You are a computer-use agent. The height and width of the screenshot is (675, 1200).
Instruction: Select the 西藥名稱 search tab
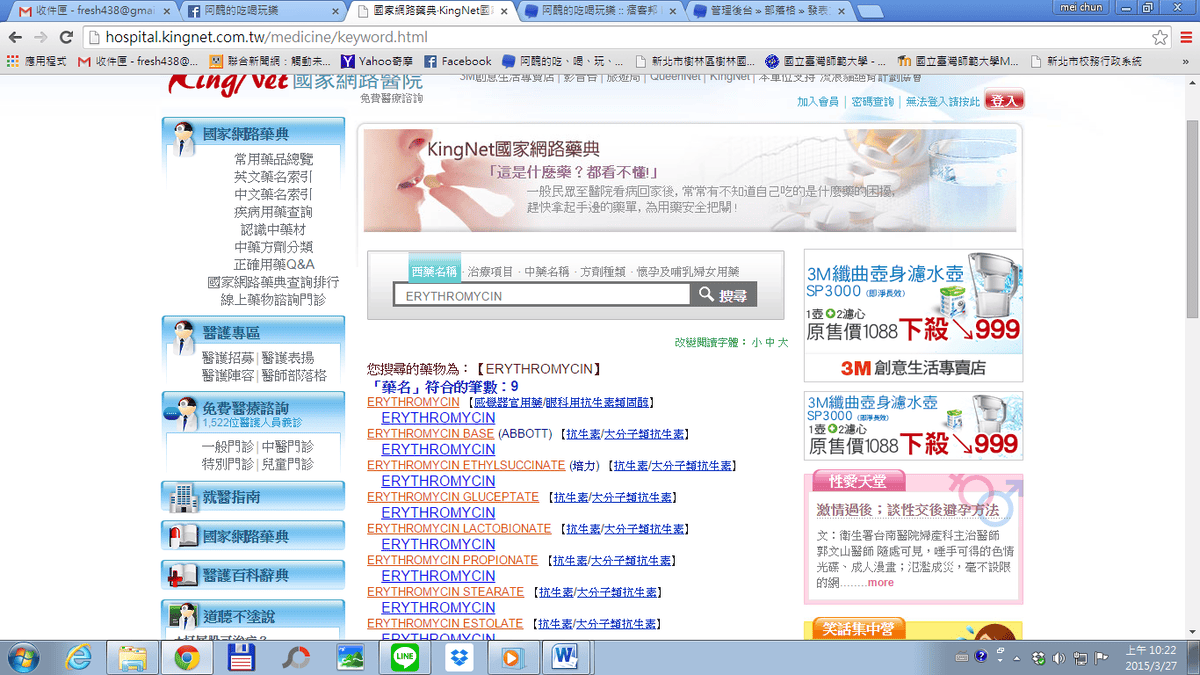[434, 271]
